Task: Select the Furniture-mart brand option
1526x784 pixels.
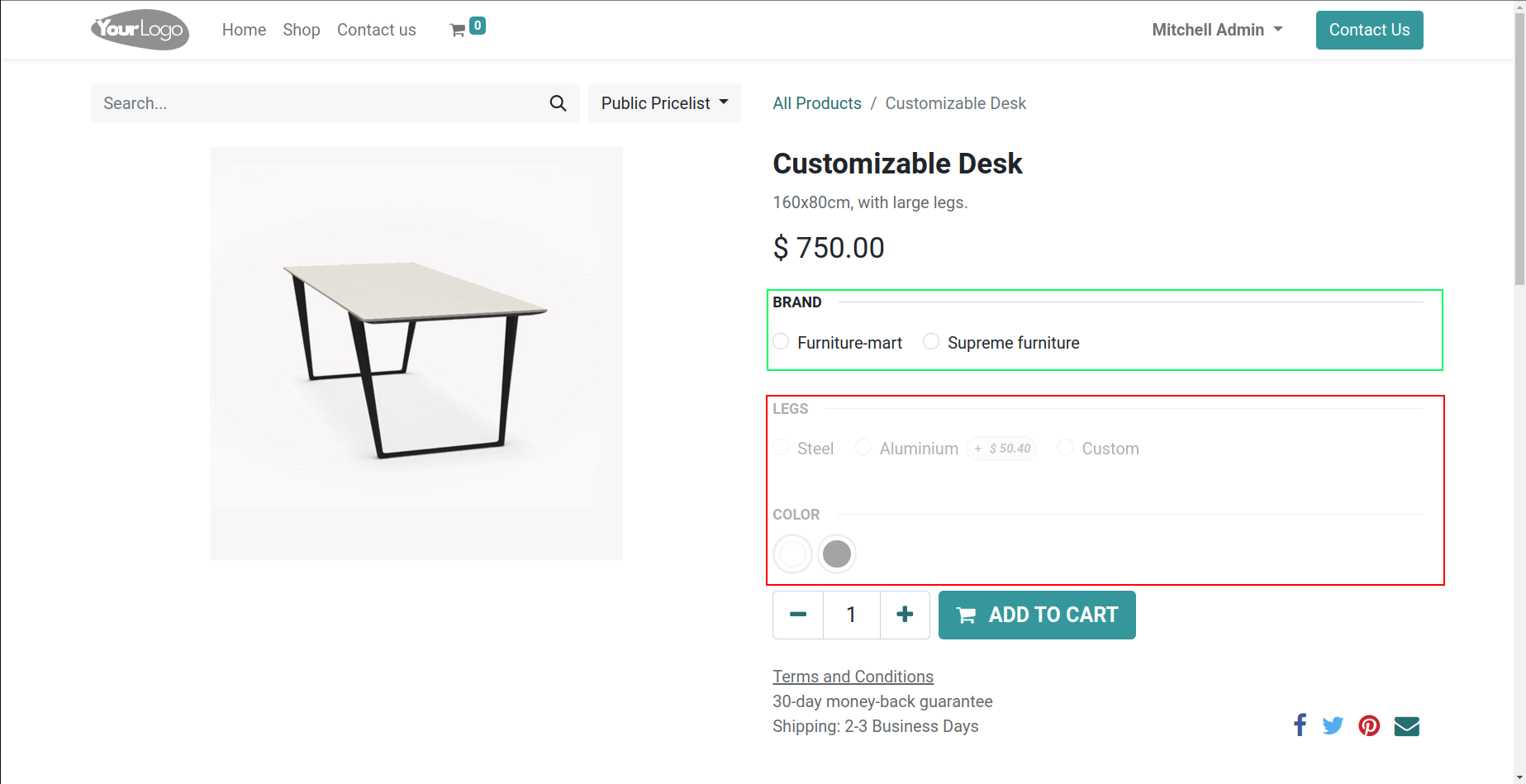Action: tap(782, 342)
